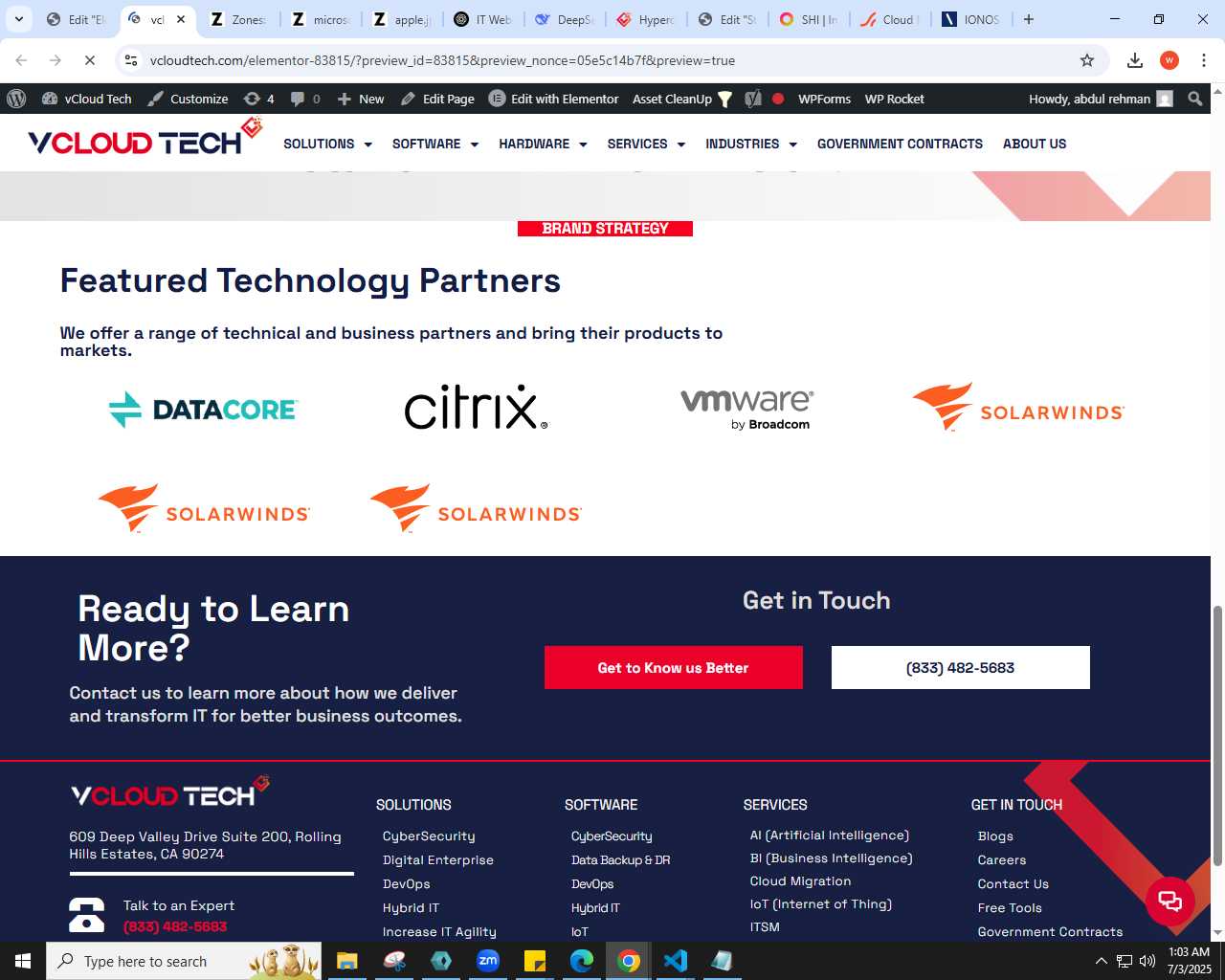Open the red live chat bubble

tap(1169, 901)
